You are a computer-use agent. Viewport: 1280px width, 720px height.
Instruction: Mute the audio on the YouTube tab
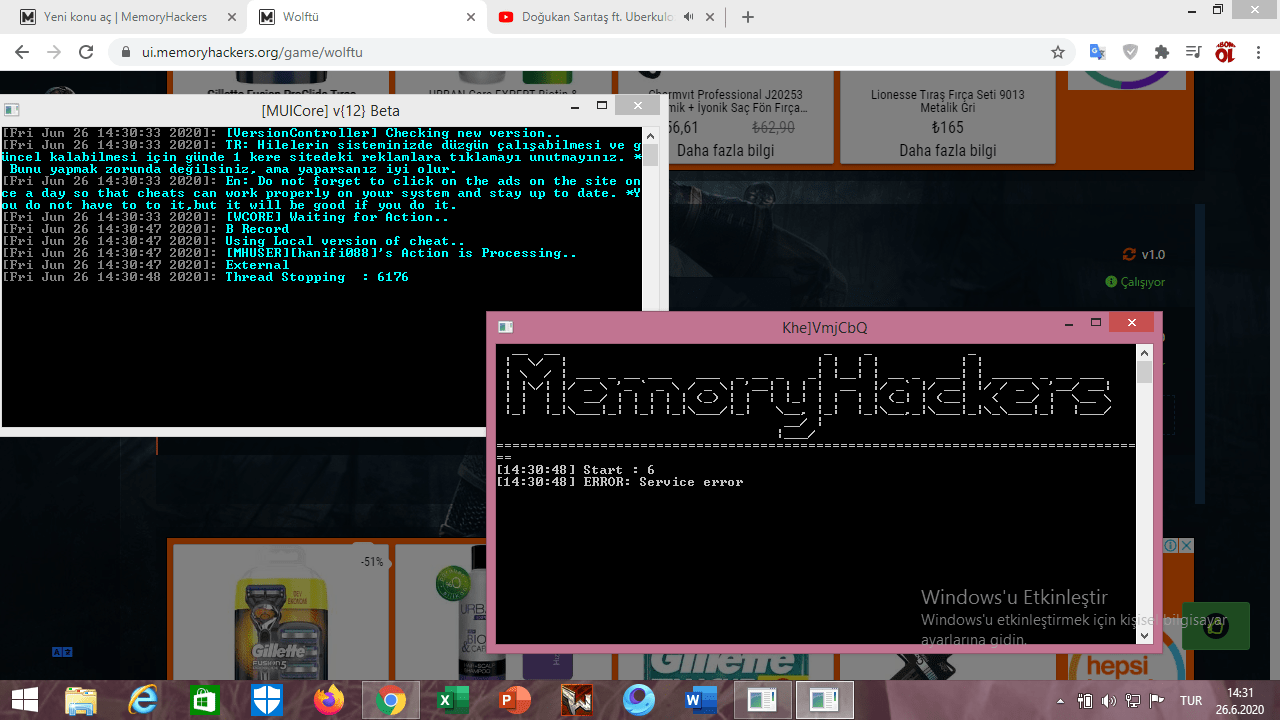click(688, 17)
